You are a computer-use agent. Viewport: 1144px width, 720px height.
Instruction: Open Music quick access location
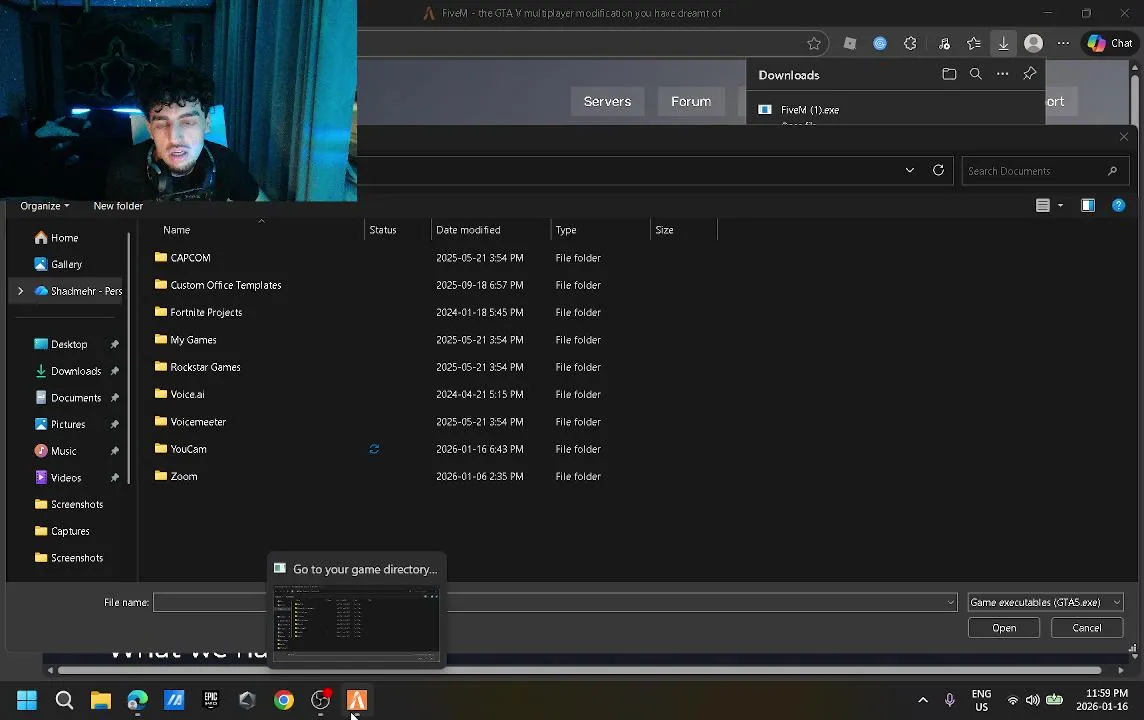55,451
